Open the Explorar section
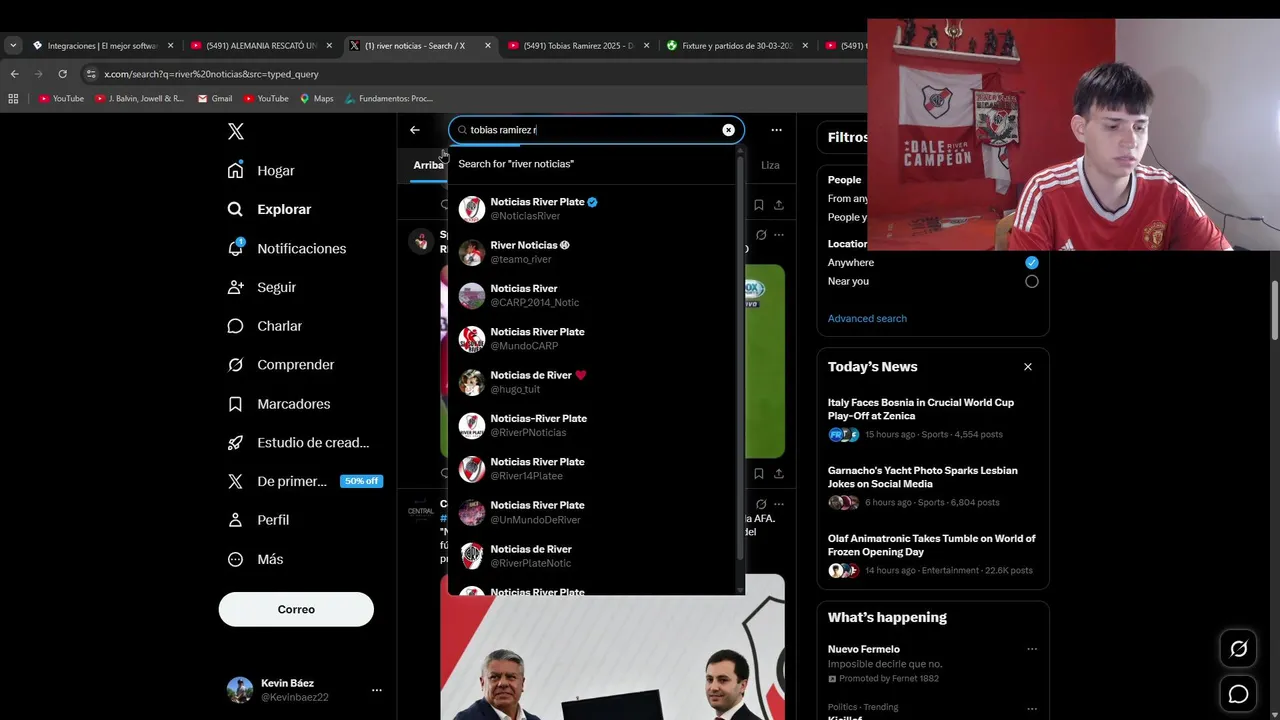Viewport: 1280px width, 720px height. coord(269,210)
